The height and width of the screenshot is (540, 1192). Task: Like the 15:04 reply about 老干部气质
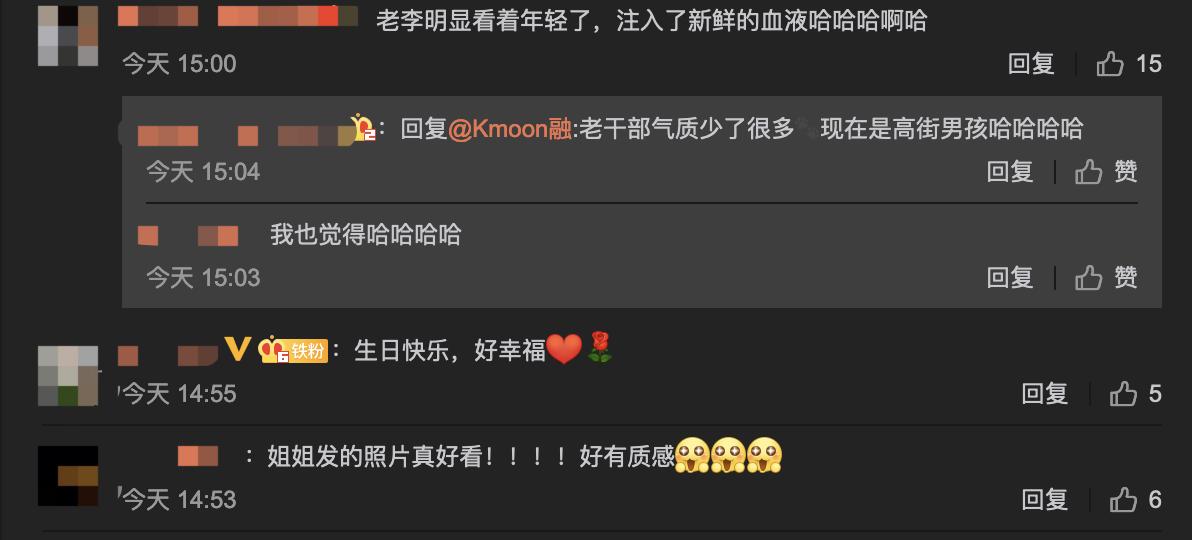pyautogui.click(x=1106, y=172)
